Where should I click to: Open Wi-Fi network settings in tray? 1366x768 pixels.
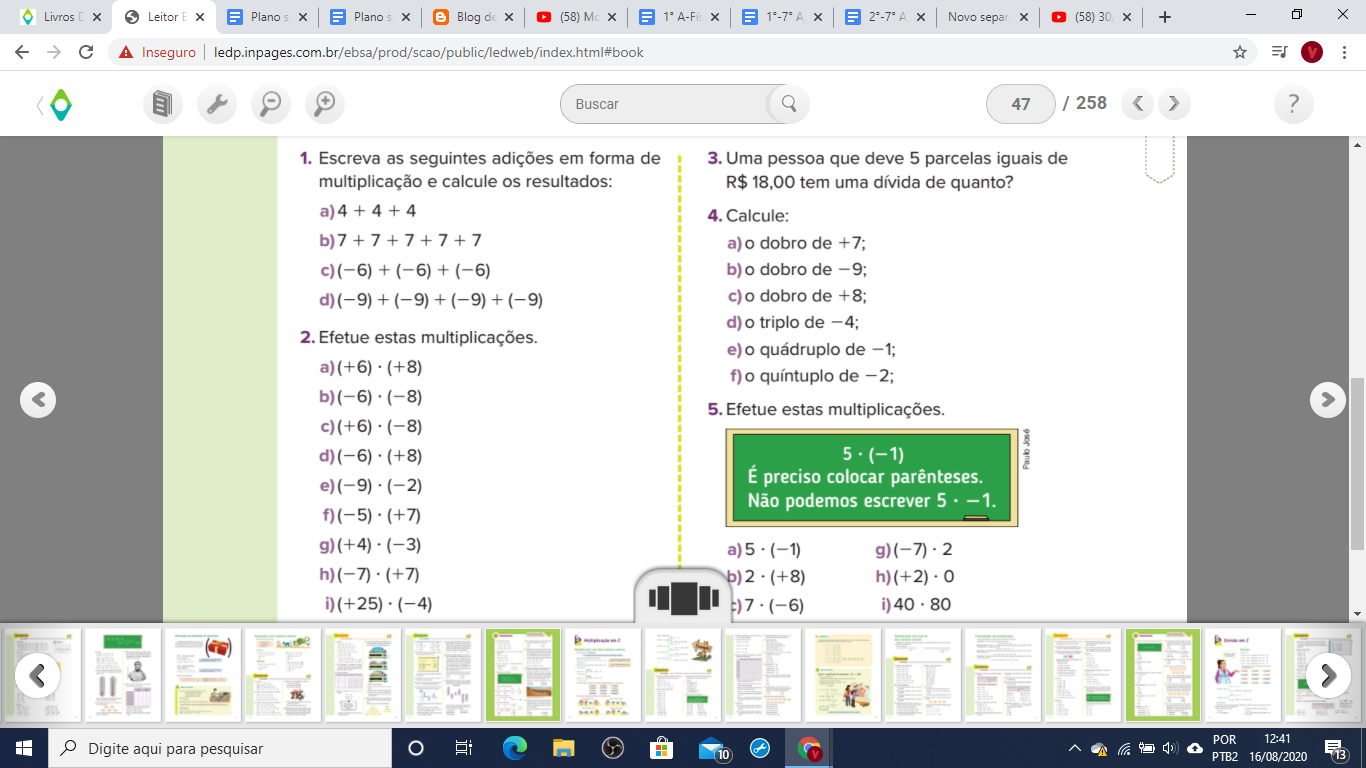(x=1124, y=748)
